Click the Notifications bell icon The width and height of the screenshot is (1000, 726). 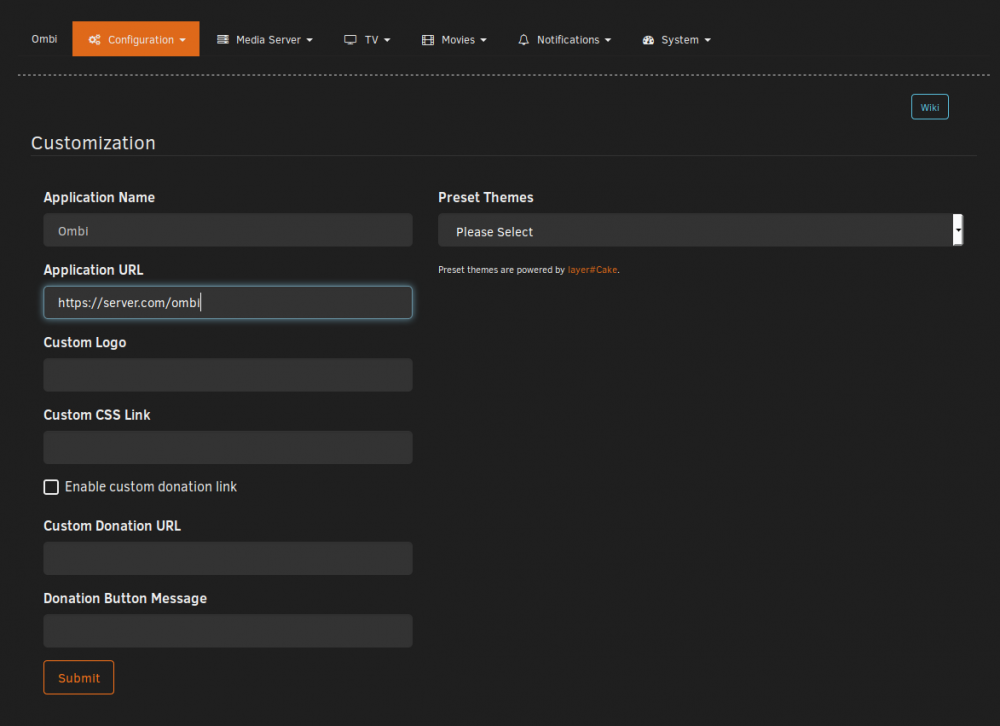[524, 40]
